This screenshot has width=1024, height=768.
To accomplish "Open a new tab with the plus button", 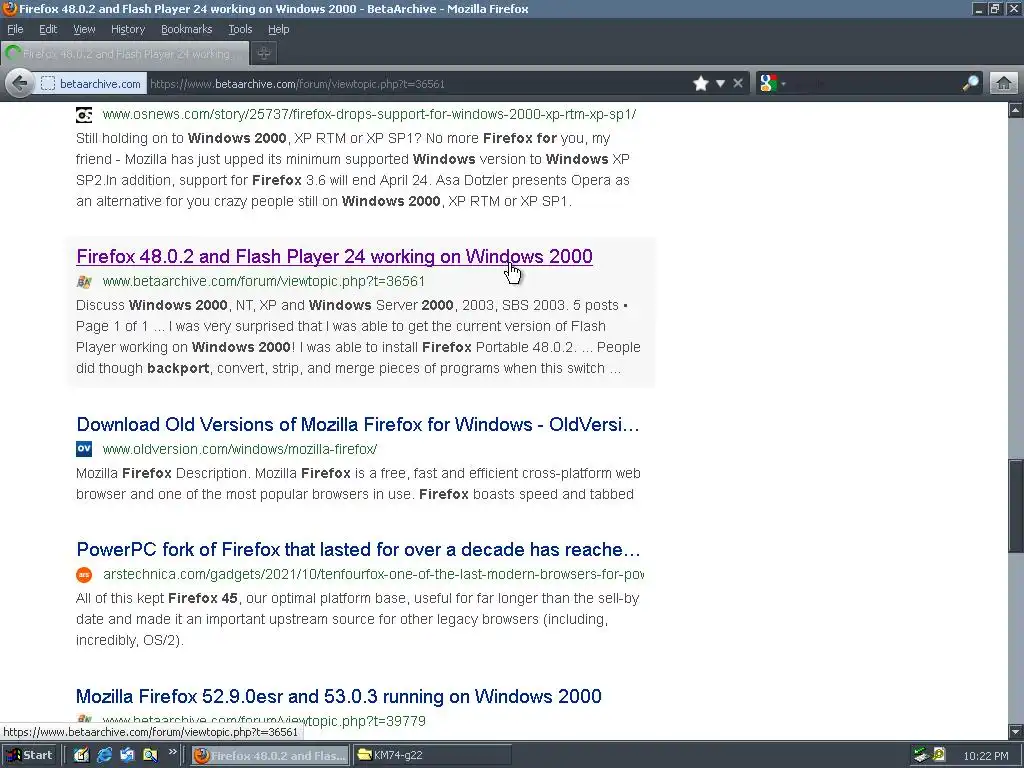I will [264, 54].
